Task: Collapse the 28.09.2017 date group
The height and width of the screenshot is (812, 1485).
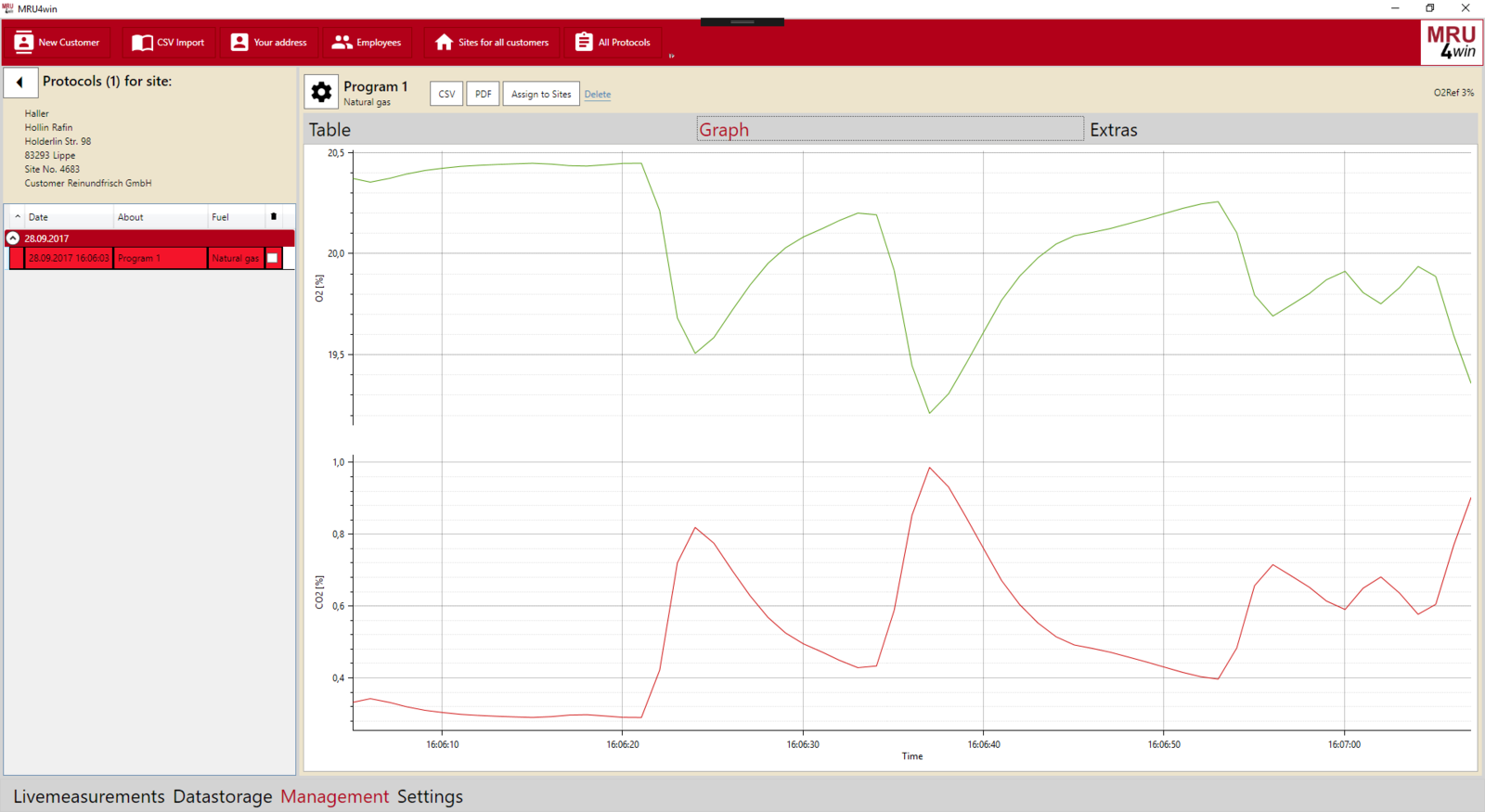Action: (13, 238)
